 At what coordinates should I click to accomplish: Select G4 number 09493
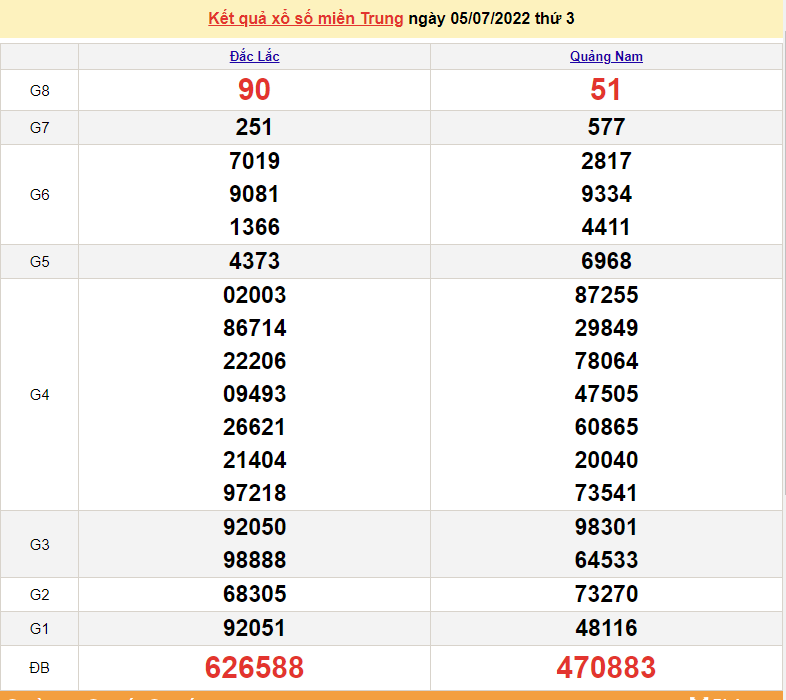point(254,394)
